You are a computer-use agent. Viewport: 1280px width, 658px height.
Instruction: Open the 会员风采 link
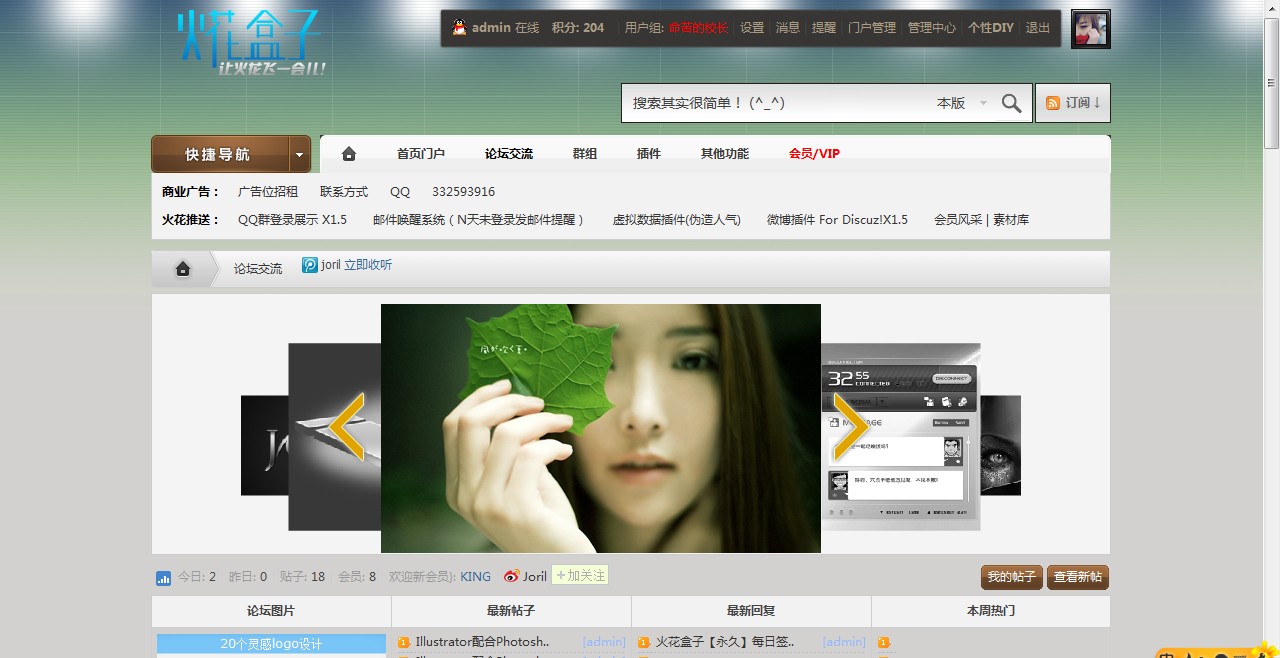pos(958,220)
